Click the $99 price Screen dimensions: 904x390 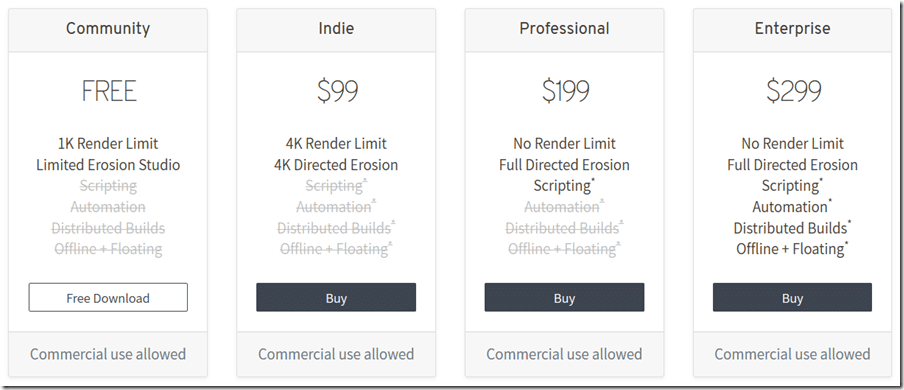(x=337, y=91)
